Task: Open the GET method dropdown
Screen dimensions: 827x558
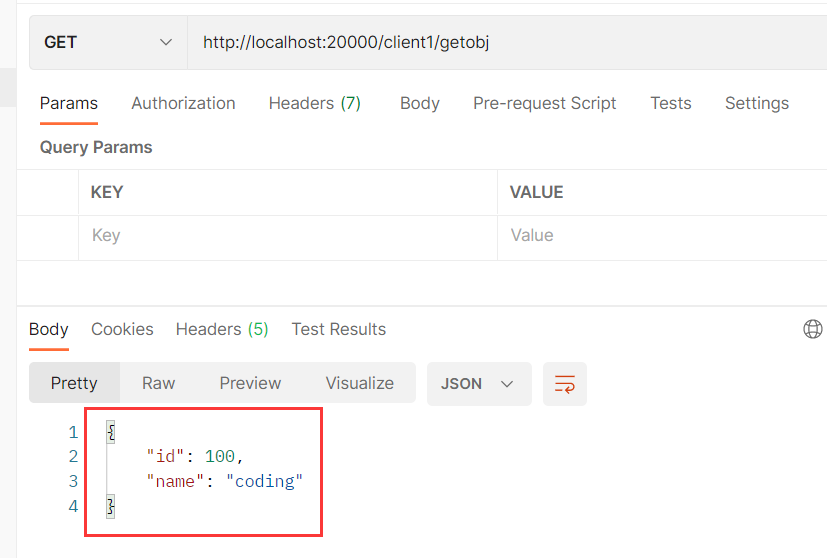Action: click(108, 42)
